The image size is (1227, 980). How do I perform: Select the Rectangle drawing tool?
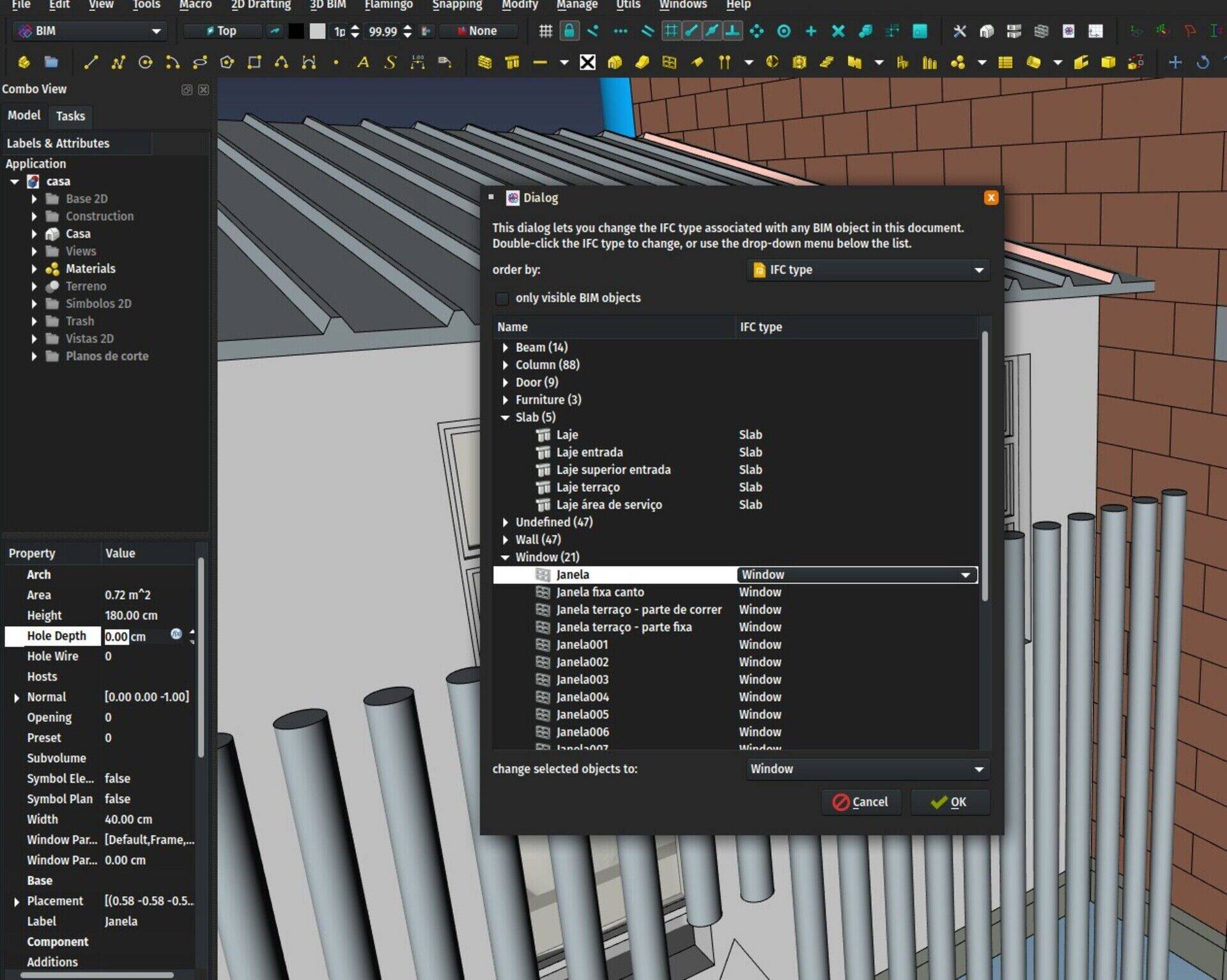[x=254, y=62]
